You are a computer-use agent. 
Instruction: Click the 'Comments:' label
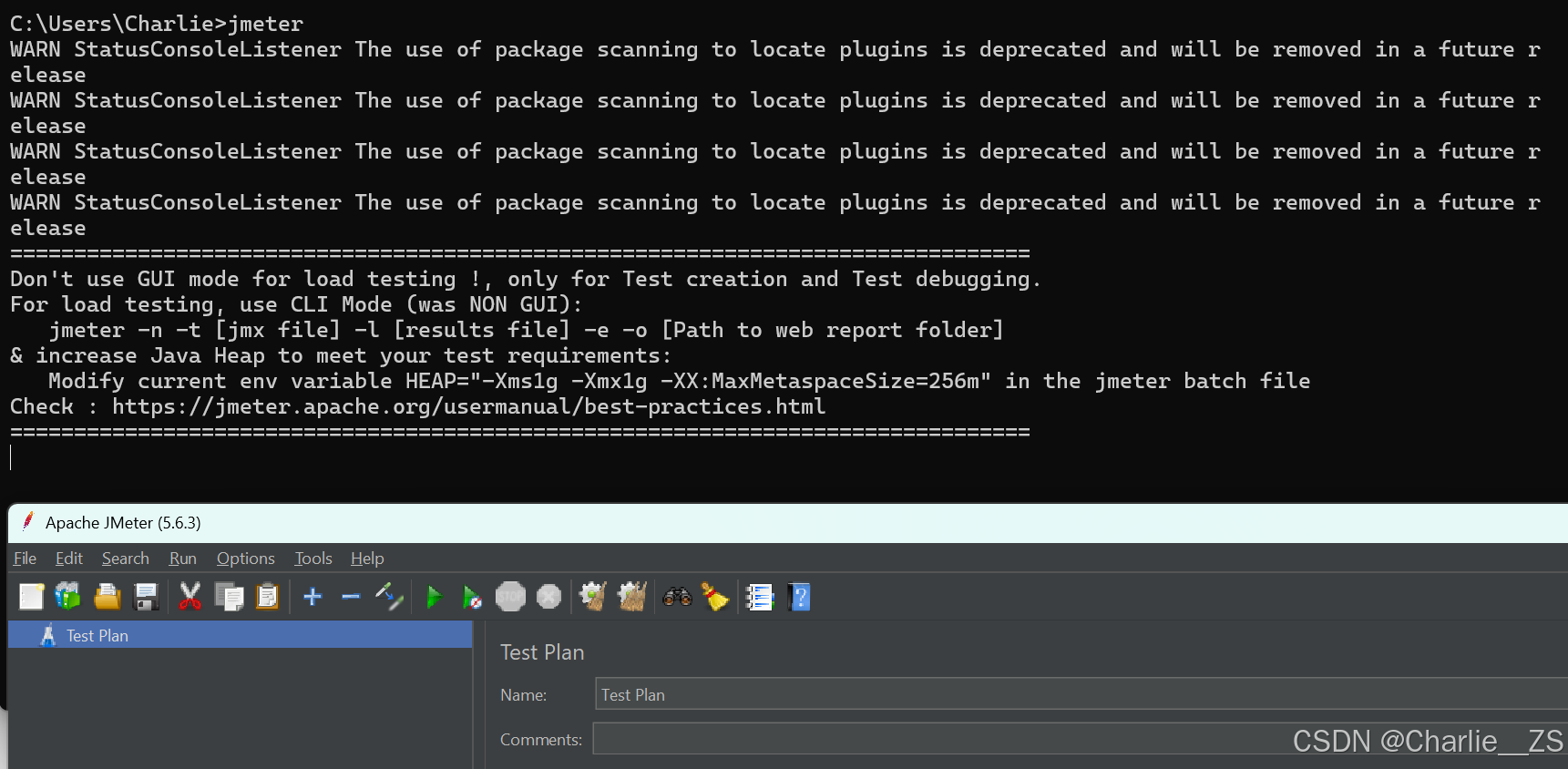541,740
